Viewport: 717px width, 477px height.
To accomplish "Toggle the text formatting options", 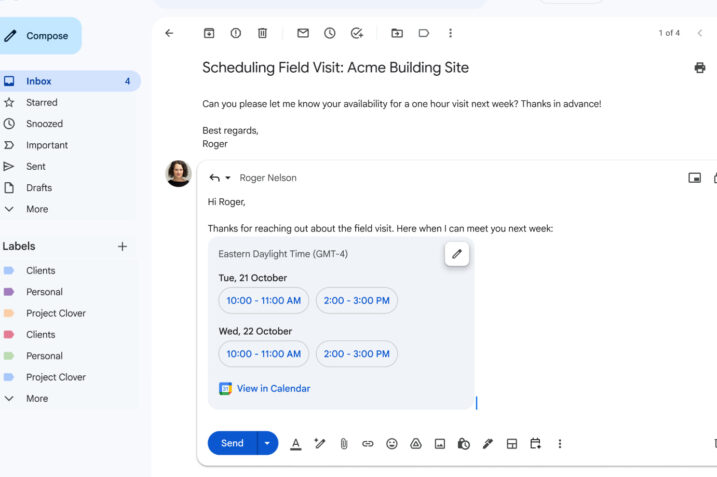I will [296, 444].
